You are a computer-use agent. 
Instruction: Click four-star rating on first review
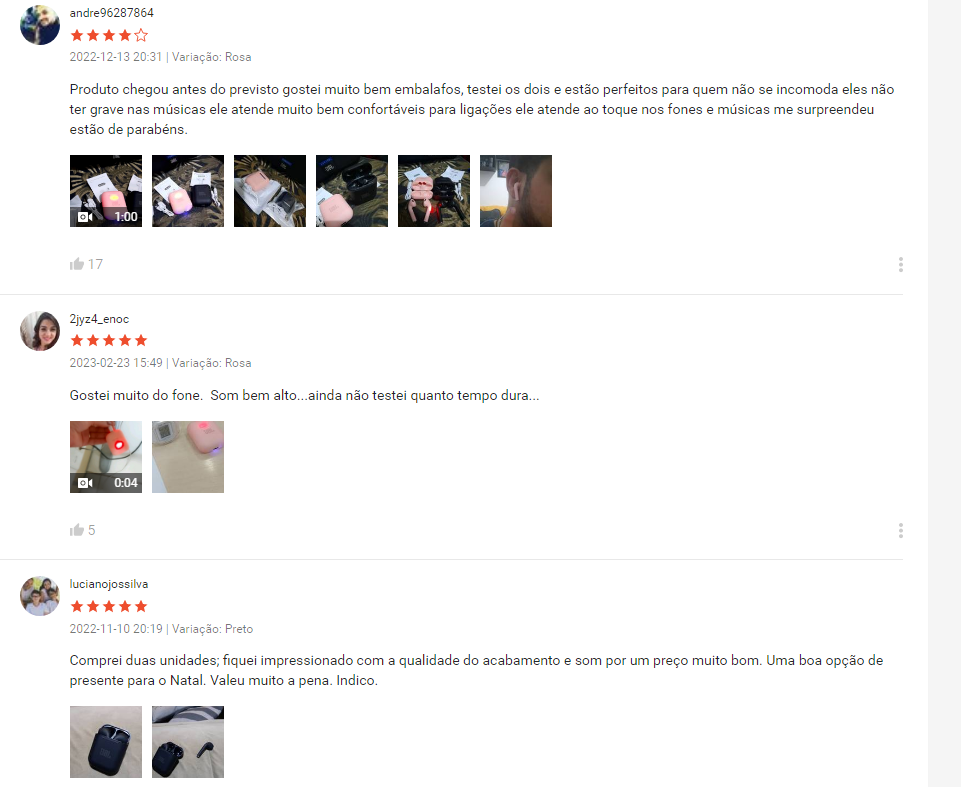coord(109,35)
